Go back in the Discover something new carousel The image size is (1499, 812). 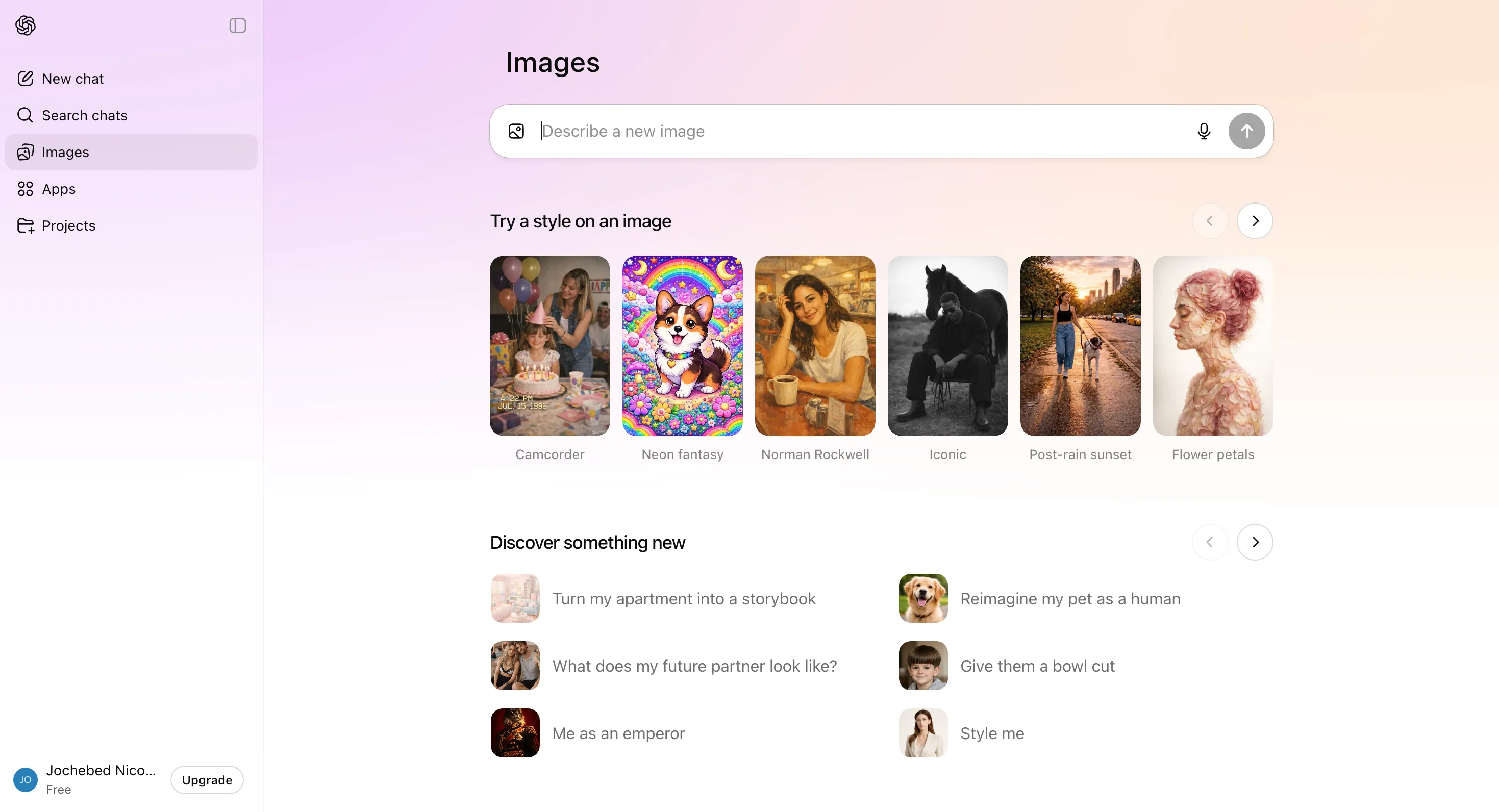[x=1209, y=542]
